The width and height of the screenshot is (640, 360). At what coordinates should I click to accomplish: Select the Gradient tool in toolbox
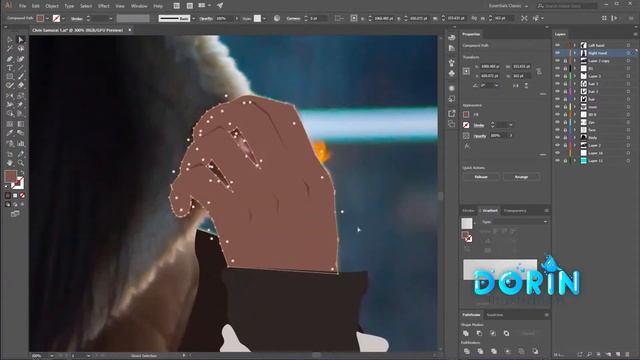(20, 124)
